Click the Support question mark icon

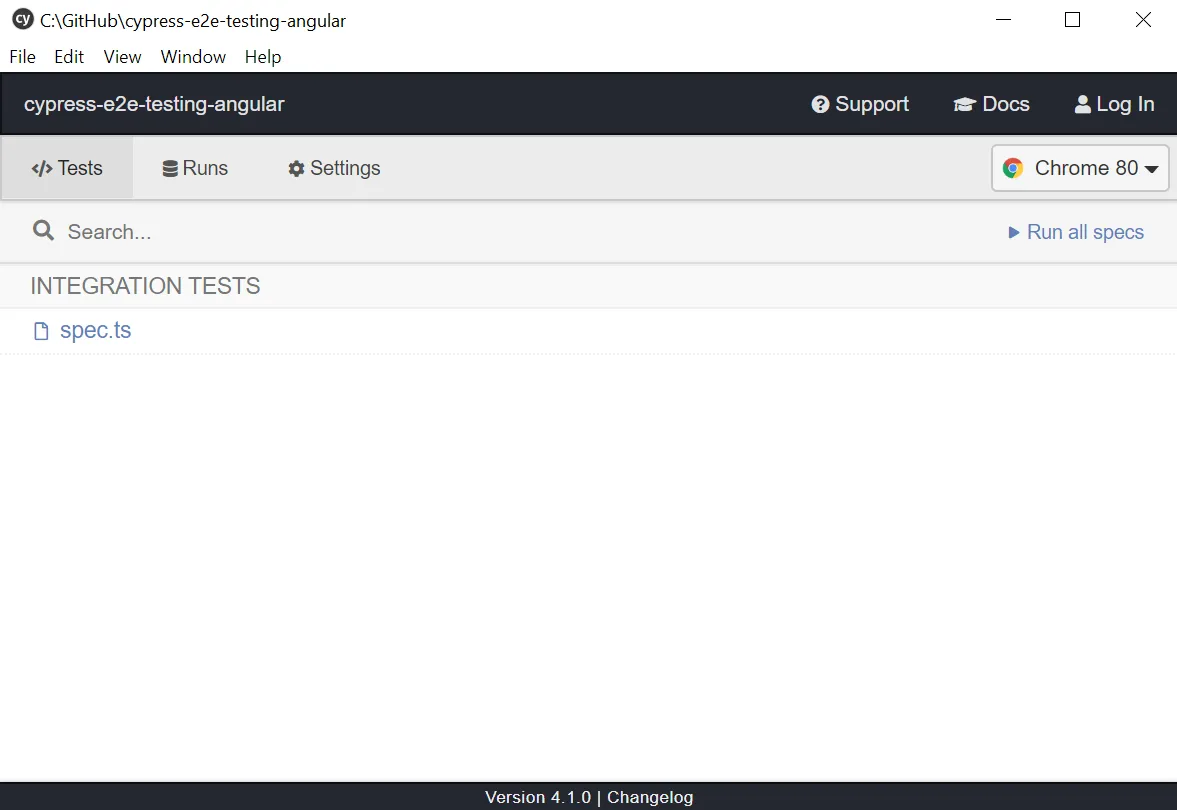820,105
